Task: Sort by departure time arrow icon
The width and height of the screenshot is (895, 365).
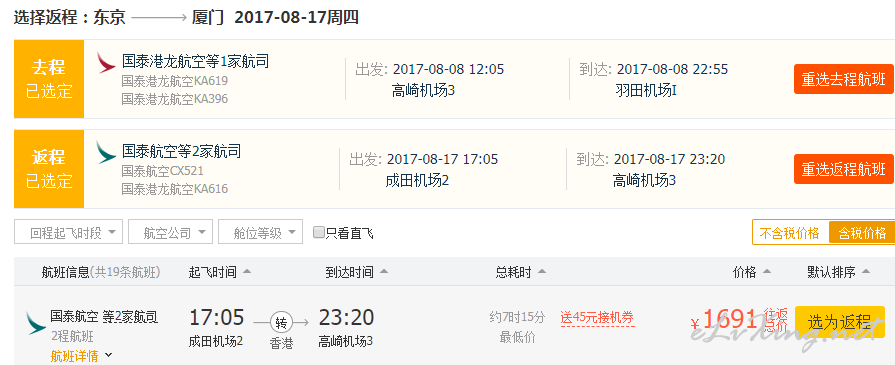Action: tap(247, 272)
